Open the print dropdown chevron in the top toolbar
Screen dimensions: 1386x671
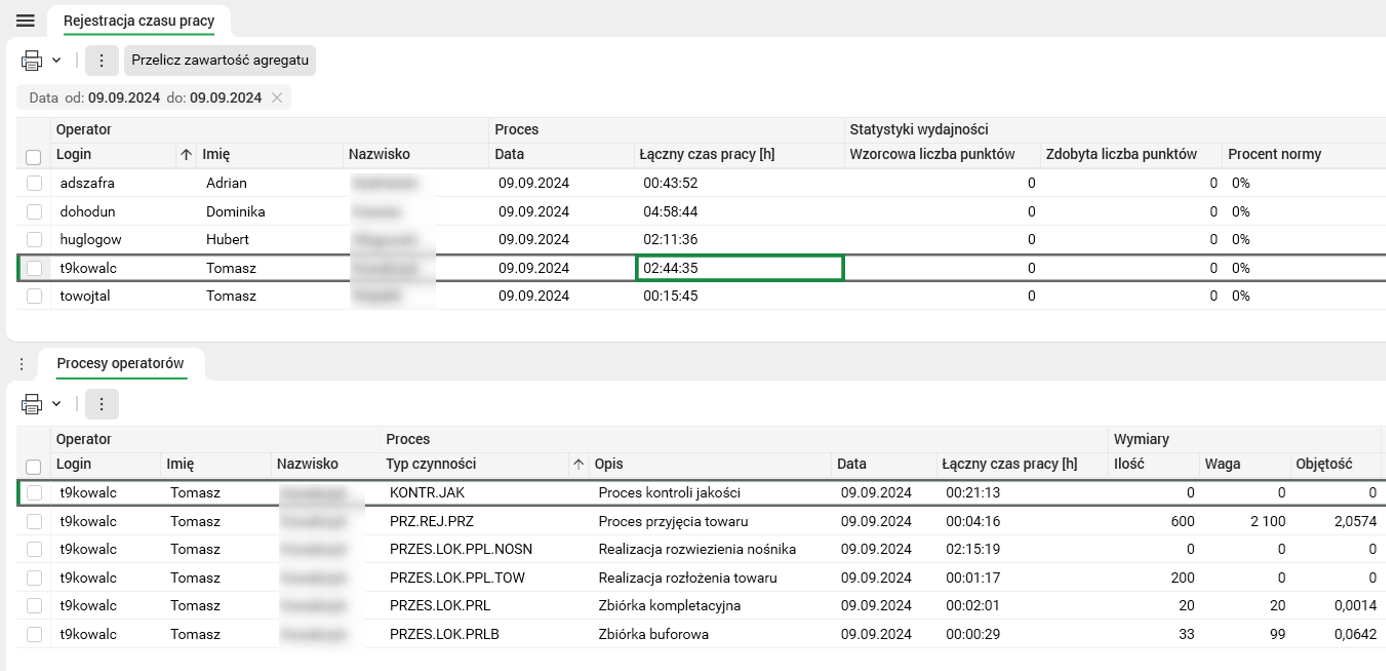[58, 60]
